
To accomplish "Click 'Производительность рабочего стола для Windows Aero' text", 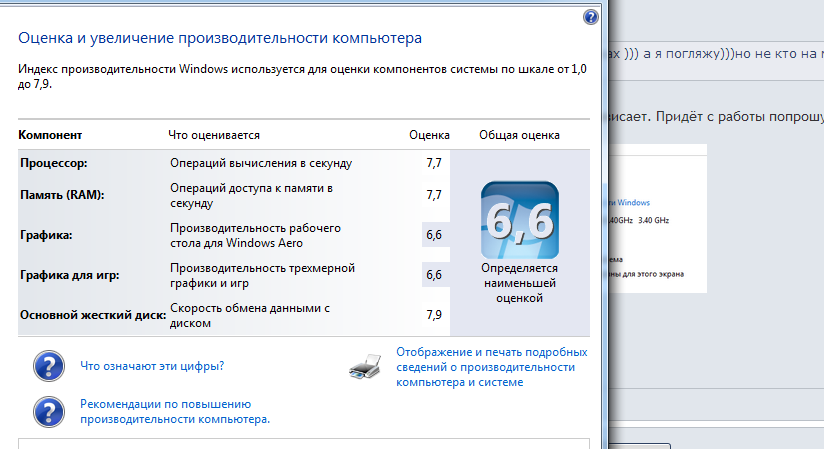I will (x=255, y=236).
